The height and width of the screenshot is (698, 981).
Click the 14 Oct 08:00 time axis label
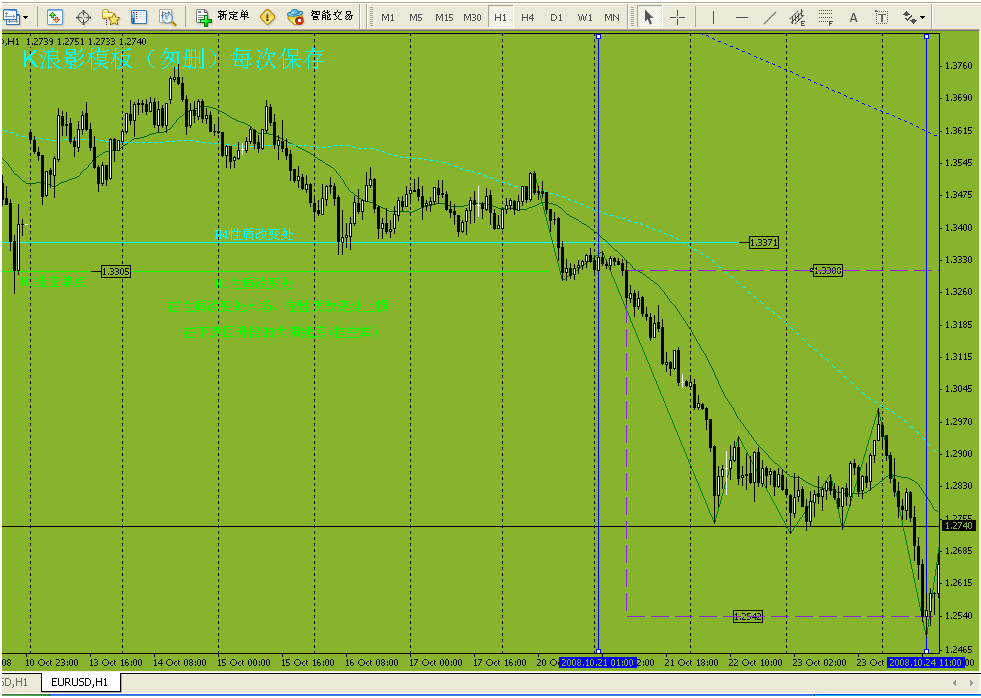click(180, 662)
